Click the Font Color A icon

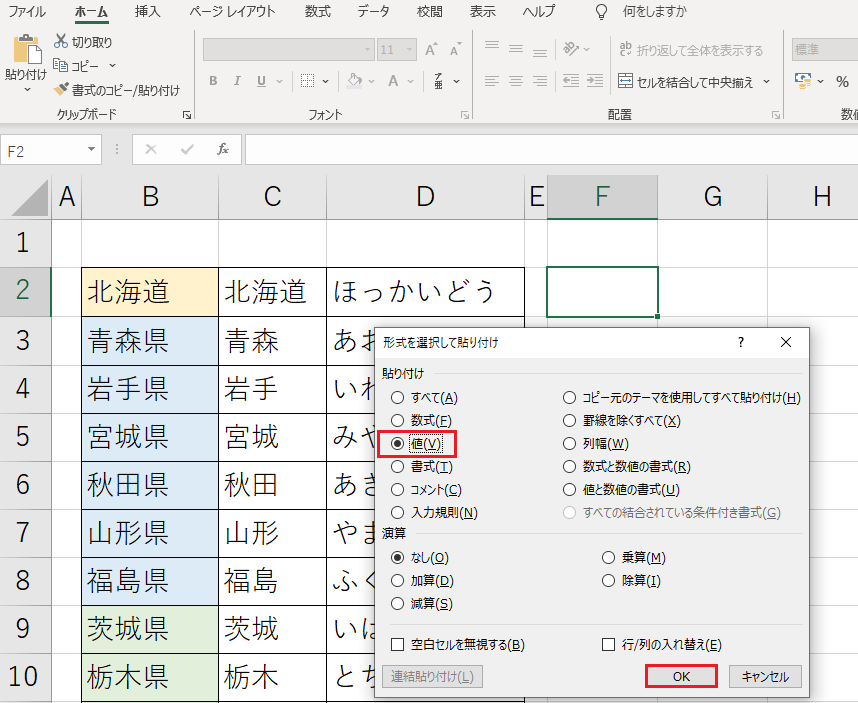393,81
